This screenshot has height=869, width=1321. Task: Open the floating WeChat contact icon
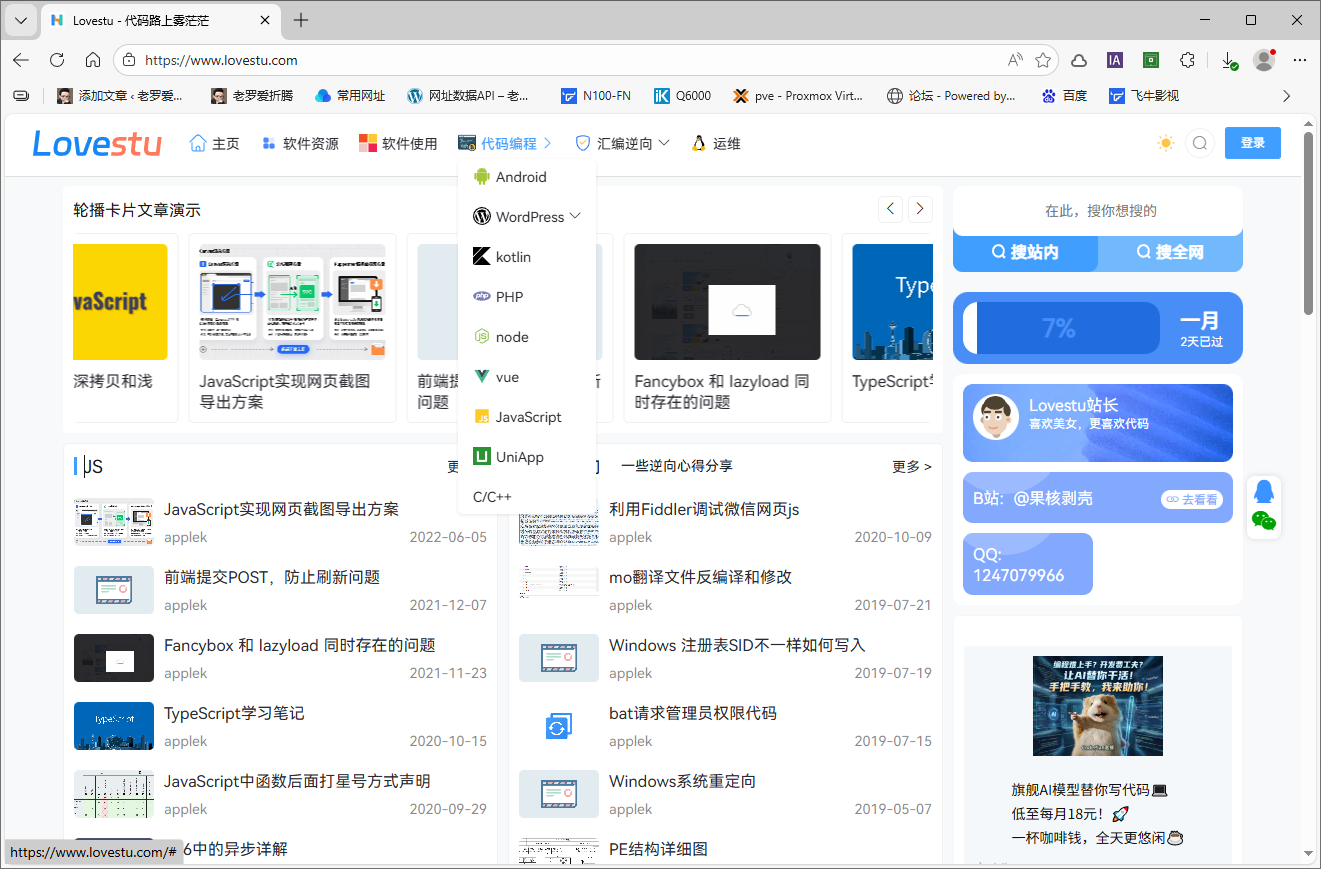tap(1263, 521)
